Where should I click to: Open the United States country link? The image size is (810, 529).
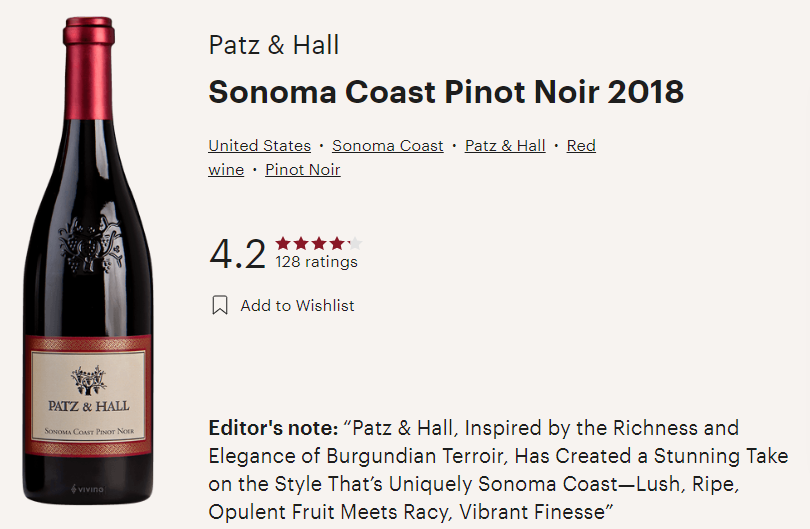(x=259, y=146)
